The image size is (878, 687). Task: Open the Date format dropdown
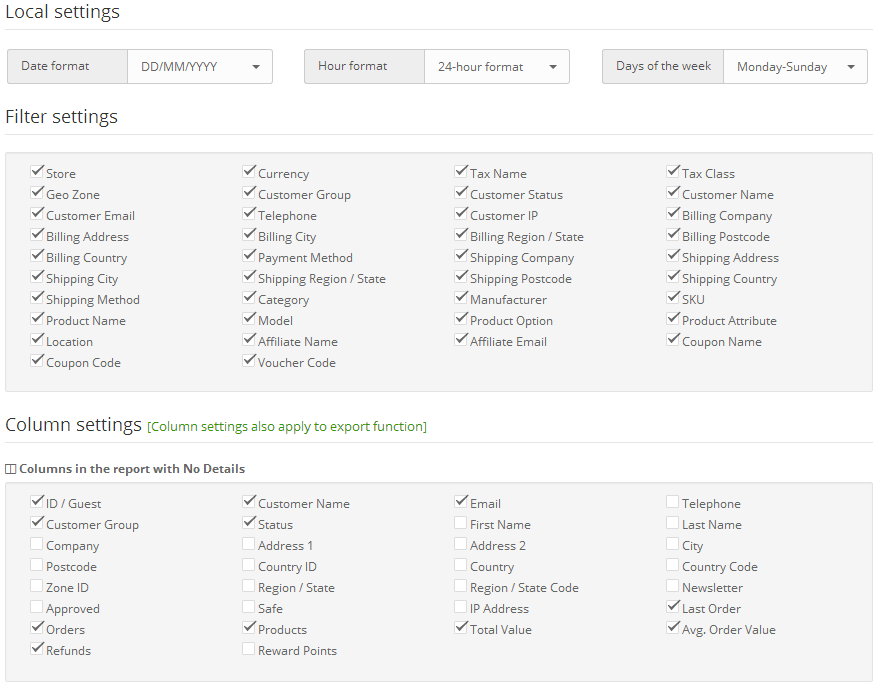tap(200, 67)
